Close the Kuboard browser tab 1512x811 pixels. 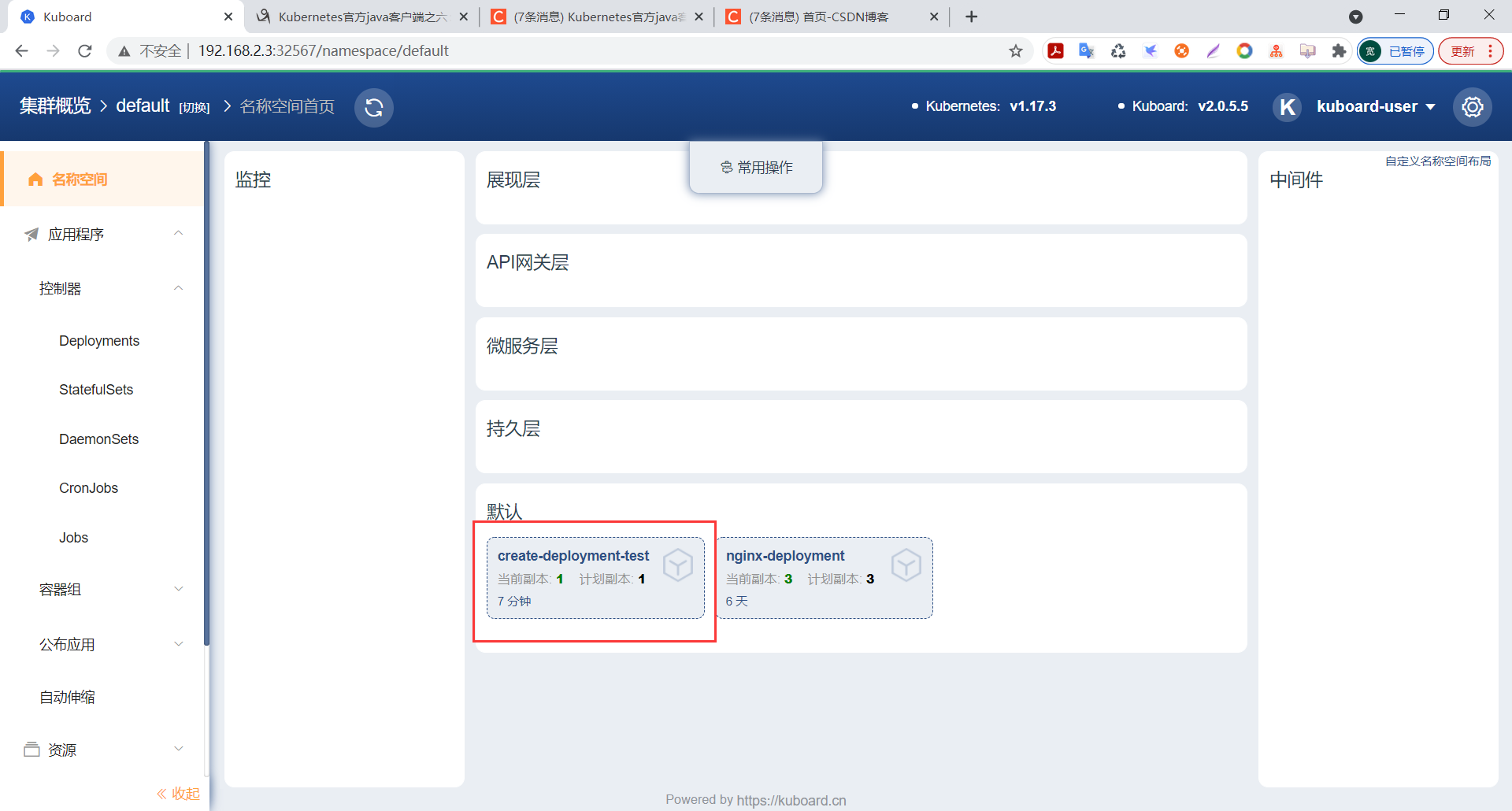(x=228, y=17)
